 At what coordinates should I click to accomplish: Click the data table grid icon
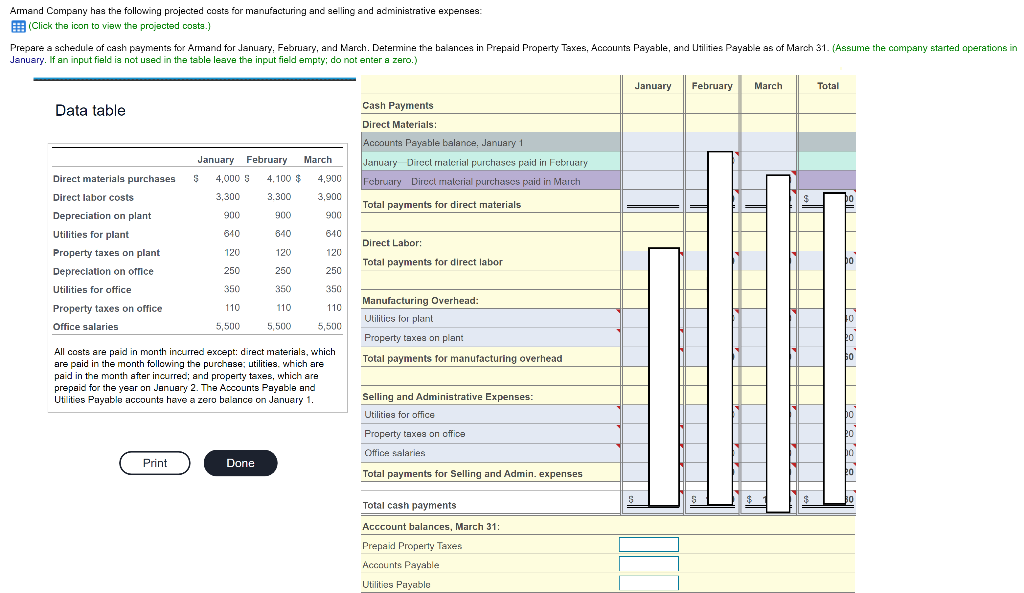[x=18, y=26]
